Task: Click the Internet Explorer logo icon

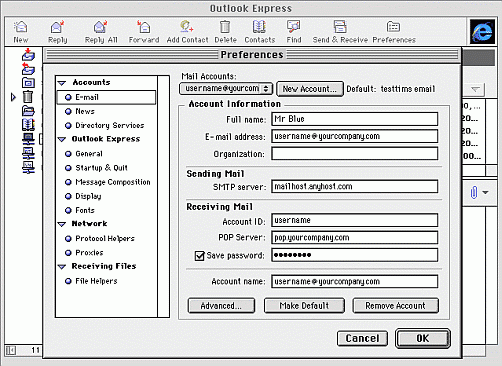Action: [482, 32]
